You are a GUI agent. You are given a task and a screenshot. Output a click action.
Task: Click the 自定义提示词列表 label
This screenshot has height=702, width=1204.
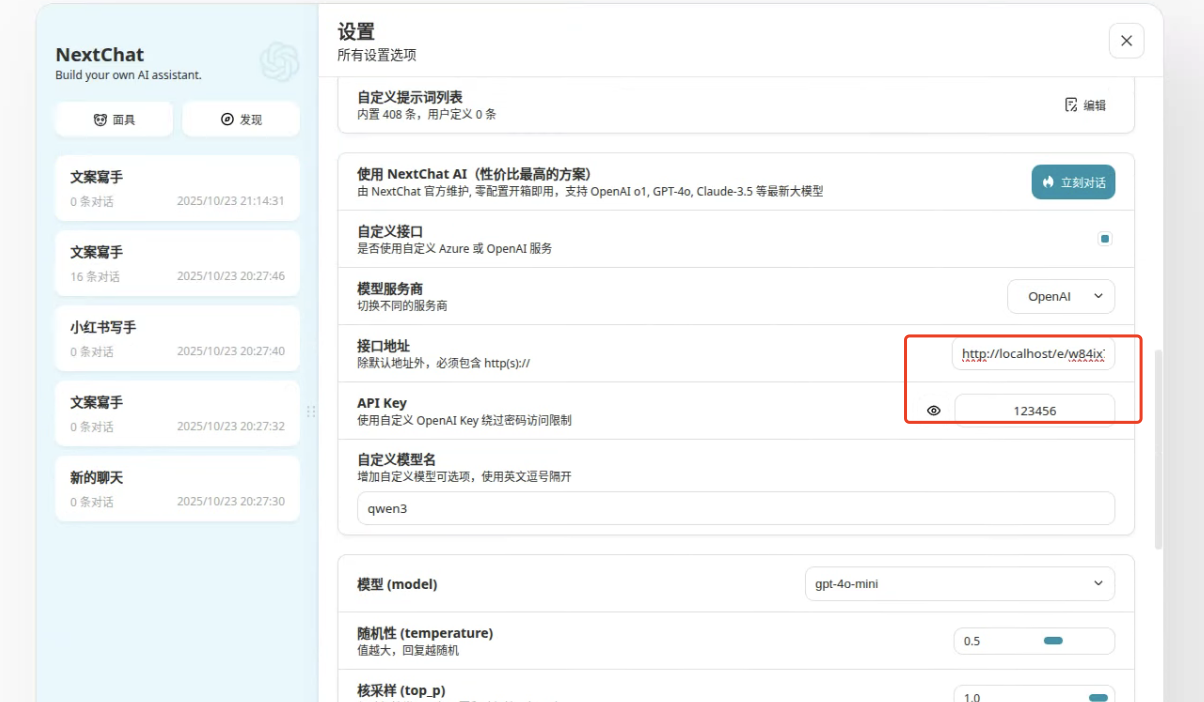click(x=410, y=97)
